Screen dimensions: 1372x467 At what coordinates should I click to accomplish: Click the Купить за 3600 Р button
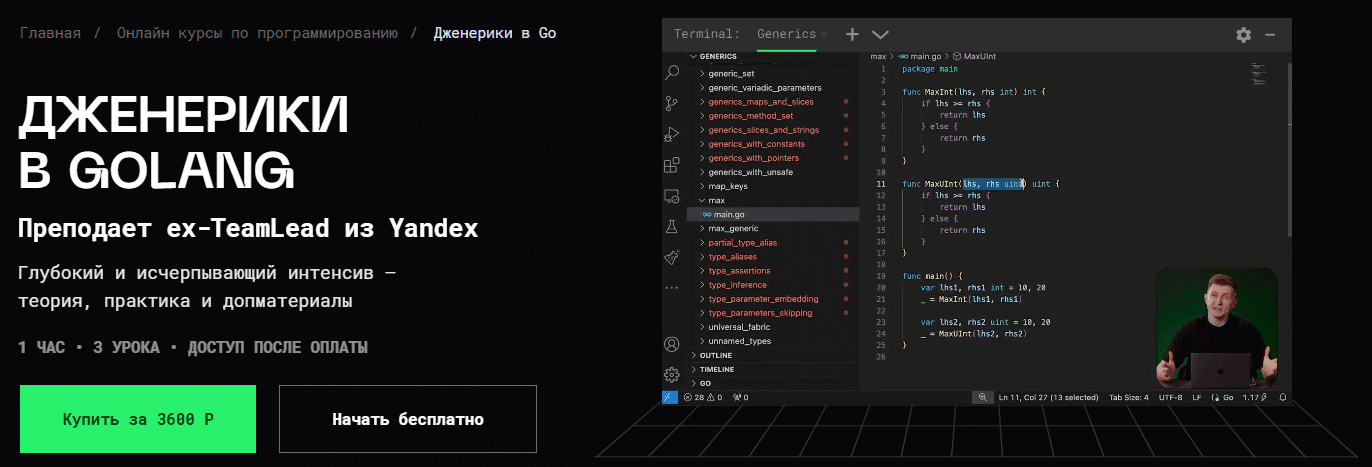coord(138,419)
